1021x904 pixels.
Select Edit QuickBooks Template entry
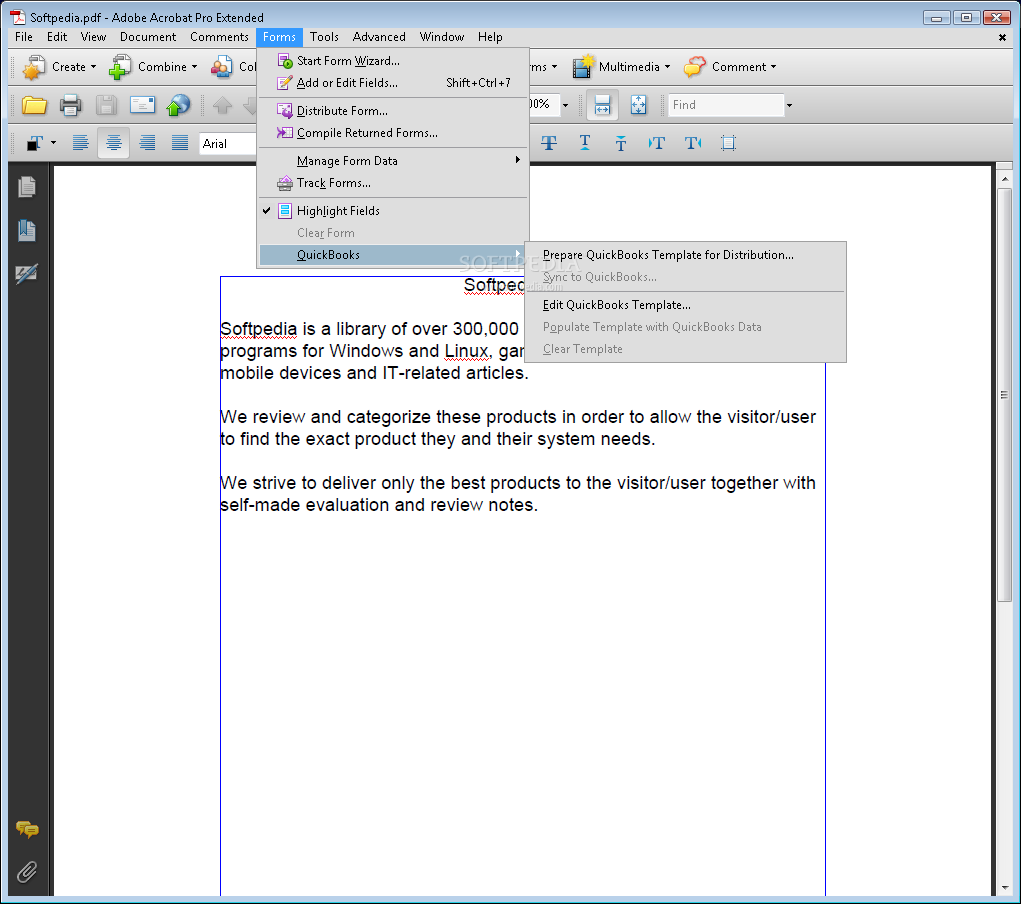pyautogui.click(x=685, y=305)
